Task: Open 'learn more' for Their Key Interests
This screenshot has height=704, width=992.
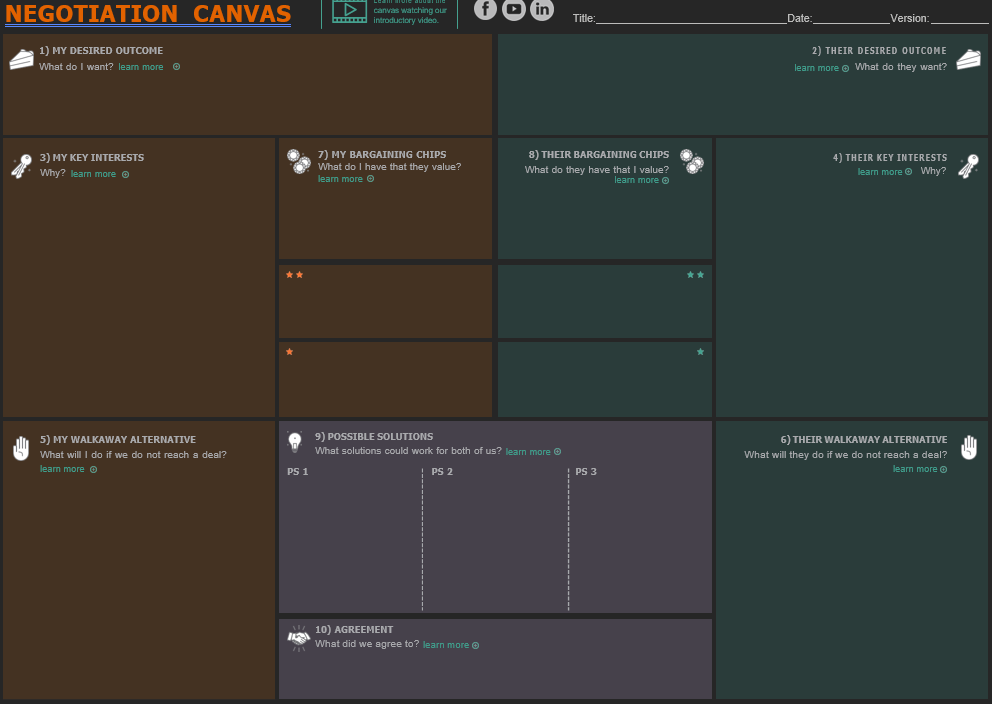Action: [880, 171]
